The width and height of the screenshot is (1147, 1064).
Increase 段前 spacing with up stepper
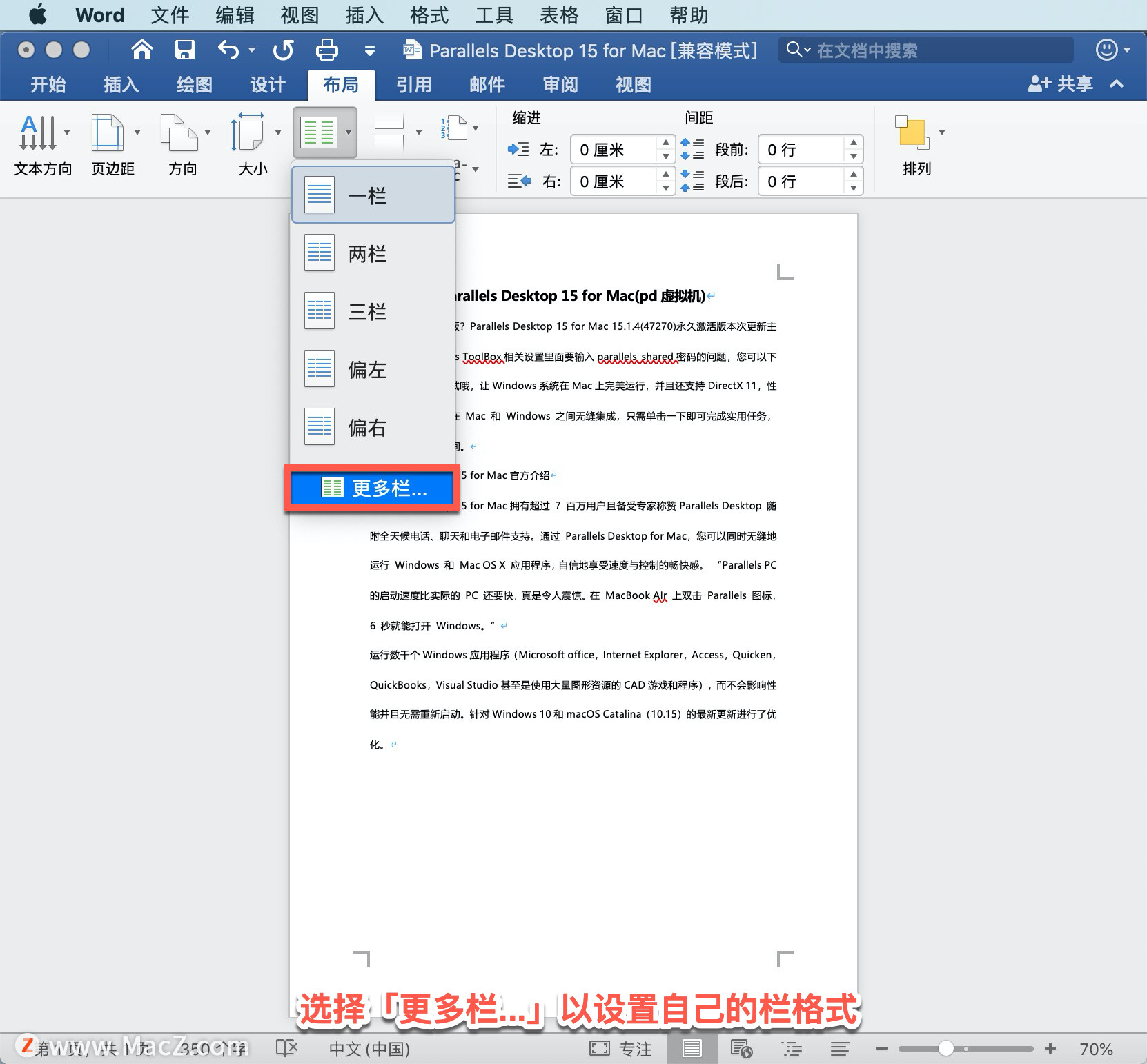coord(854,142)
